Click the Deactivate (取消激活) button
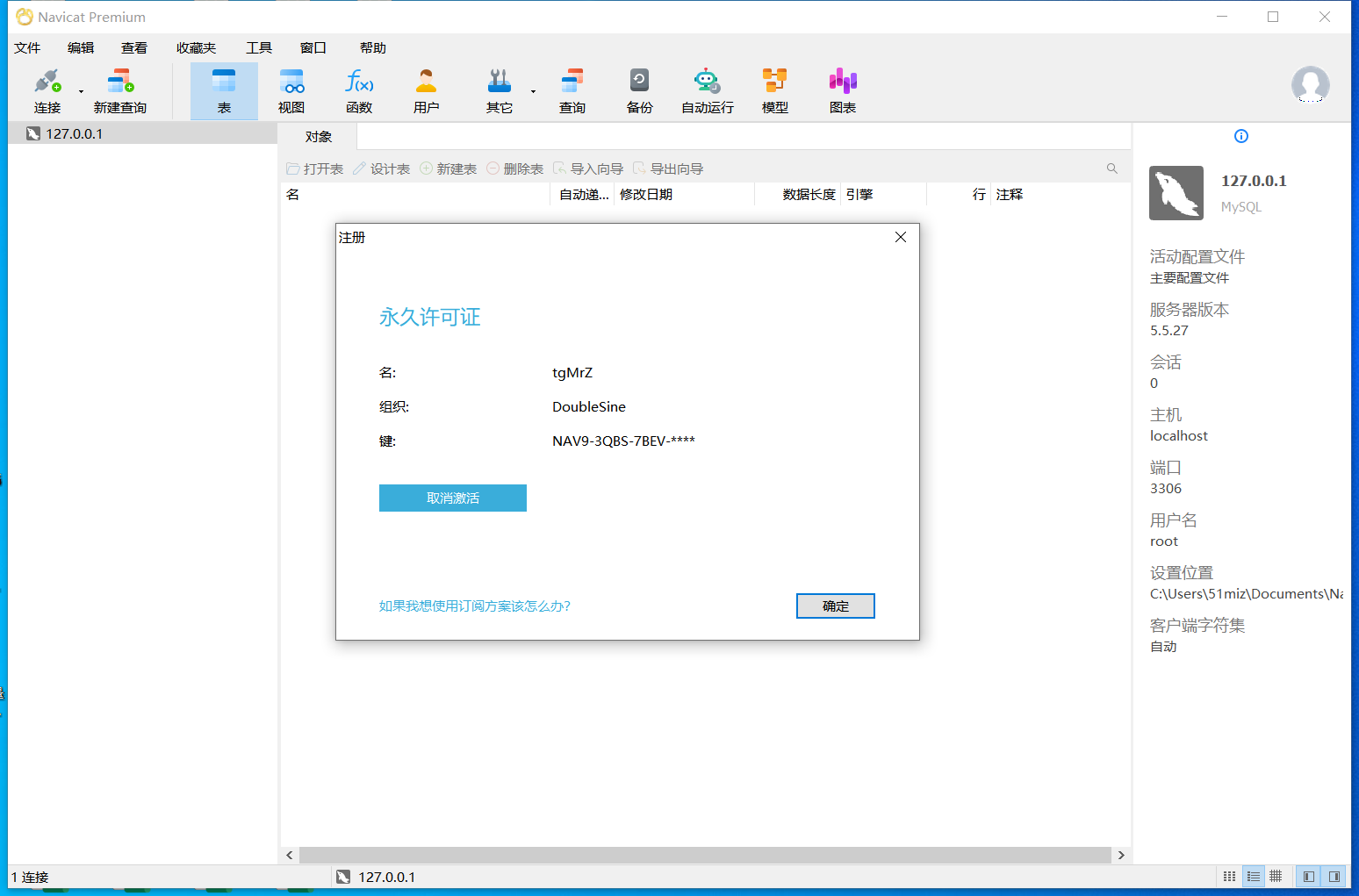 pos(453,498)
